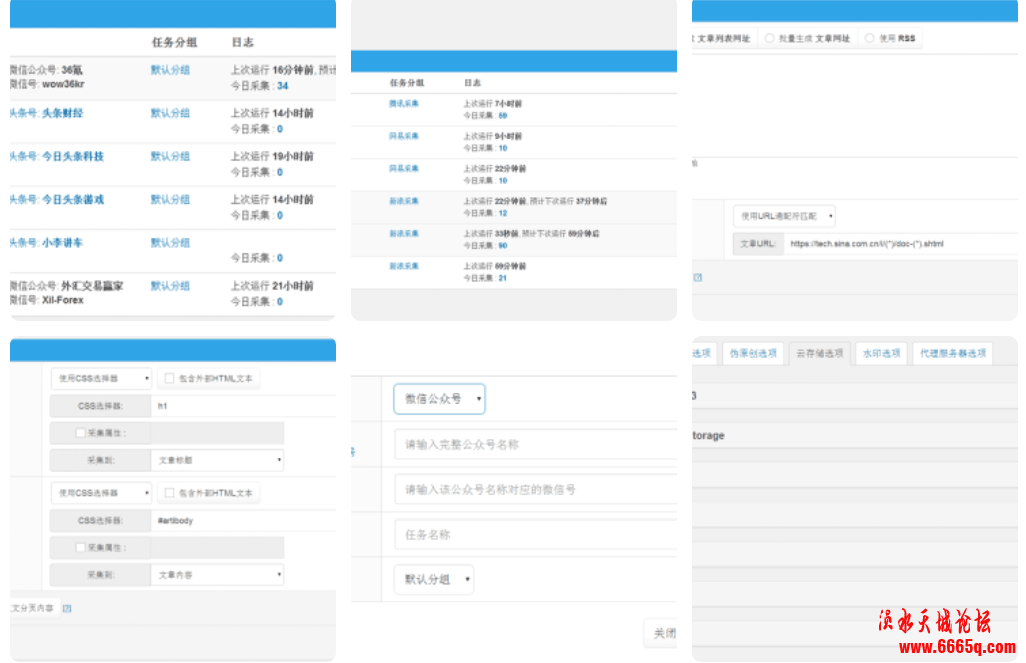Open 网易采集 link in the 22分钟前 row
The height and width of the screenshot is (663, 1026).
404,168
